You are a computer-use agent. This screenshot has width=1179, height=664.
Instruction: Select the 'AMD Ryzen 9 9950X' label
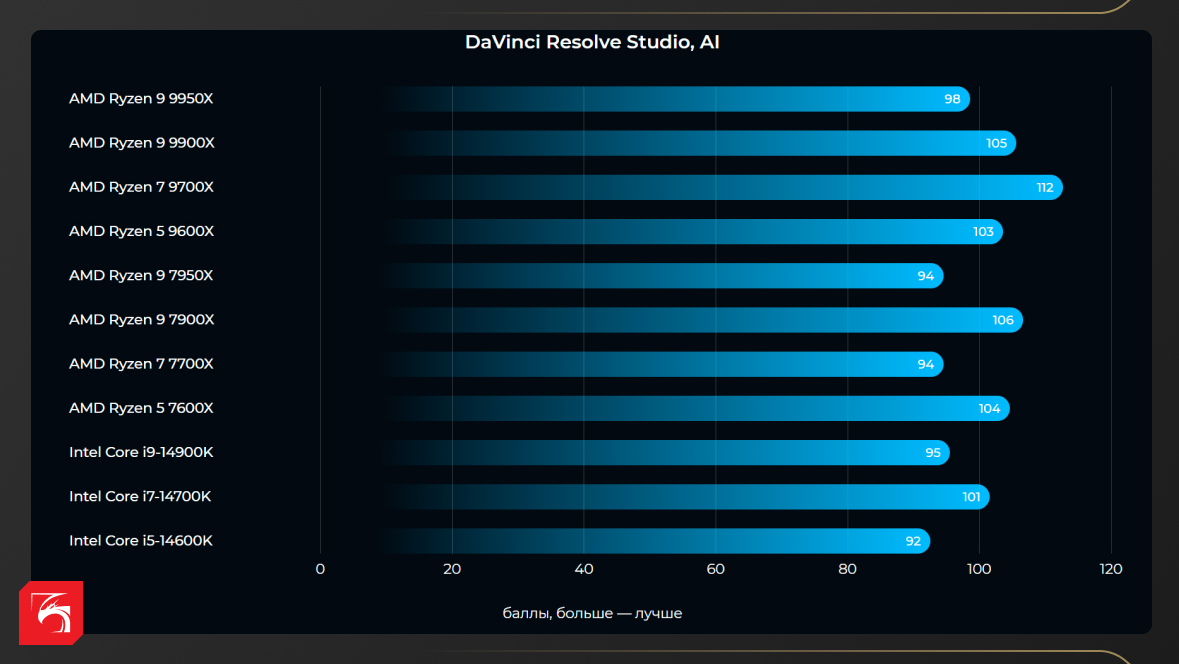coord(141,99)
